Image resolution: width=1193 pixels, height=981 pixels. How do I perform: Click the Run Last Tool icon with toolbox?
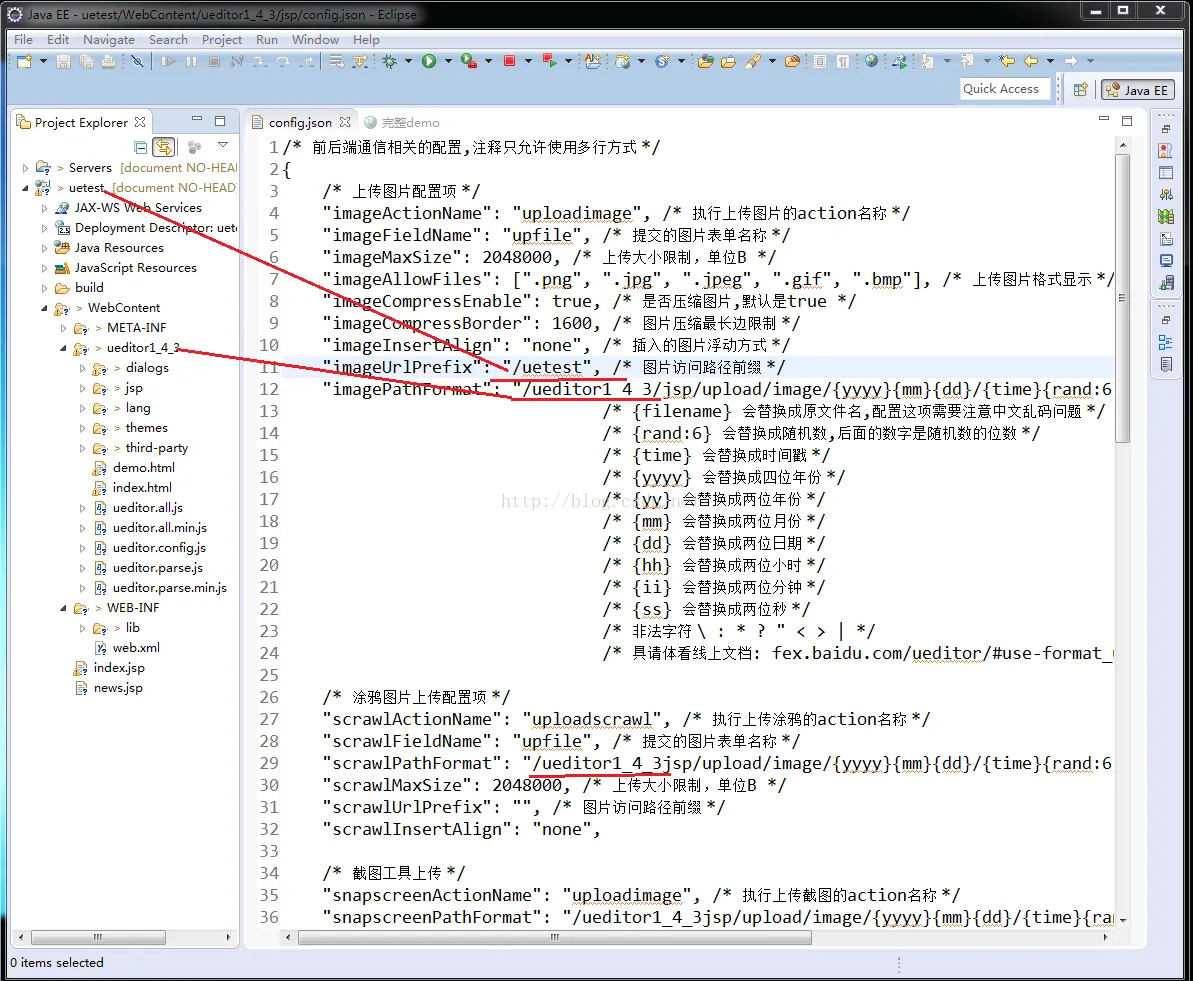[x=469, y=61]
